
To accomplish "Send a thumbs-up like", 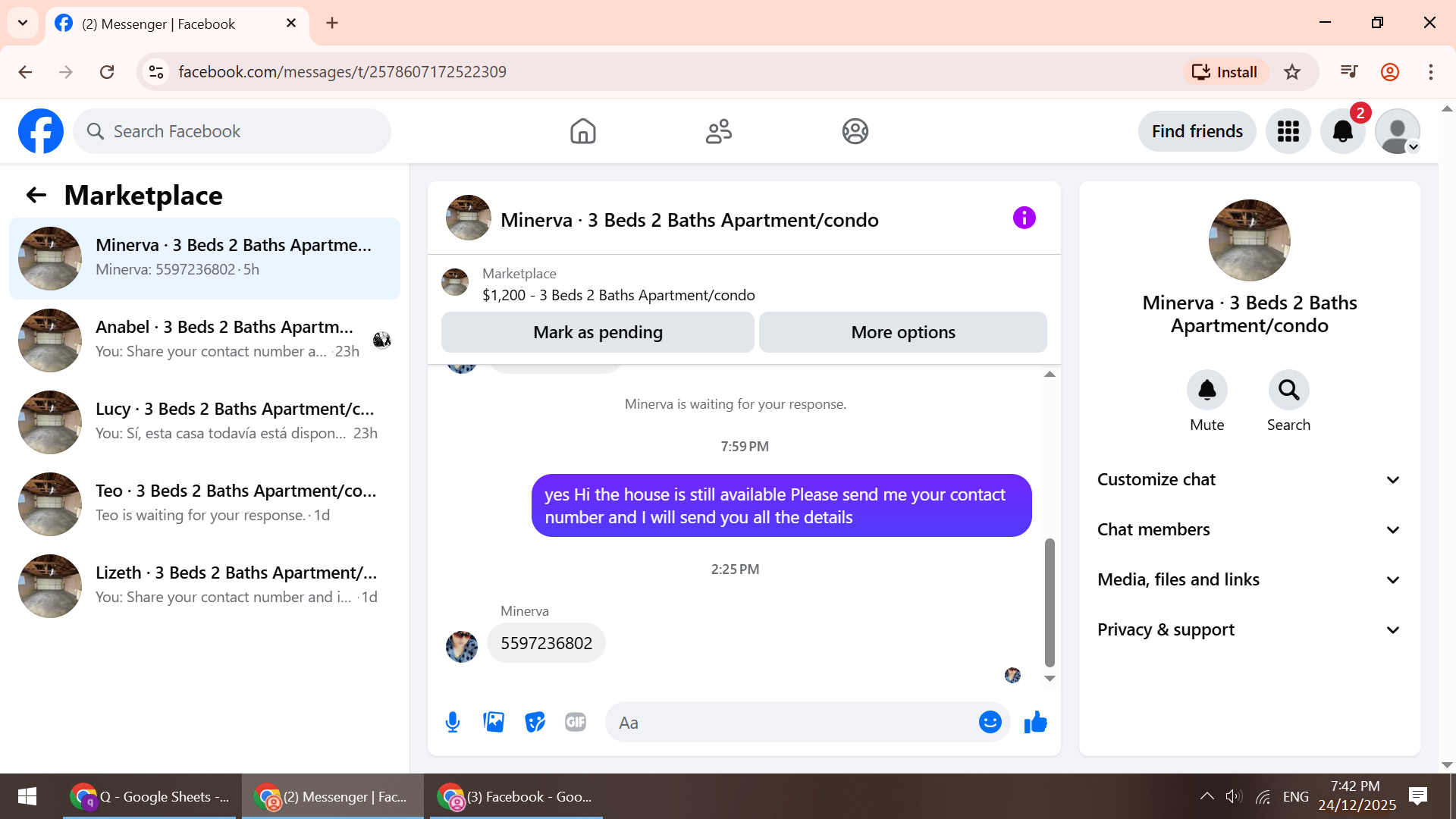I will pyautogui.click(x=1035, y=723).
